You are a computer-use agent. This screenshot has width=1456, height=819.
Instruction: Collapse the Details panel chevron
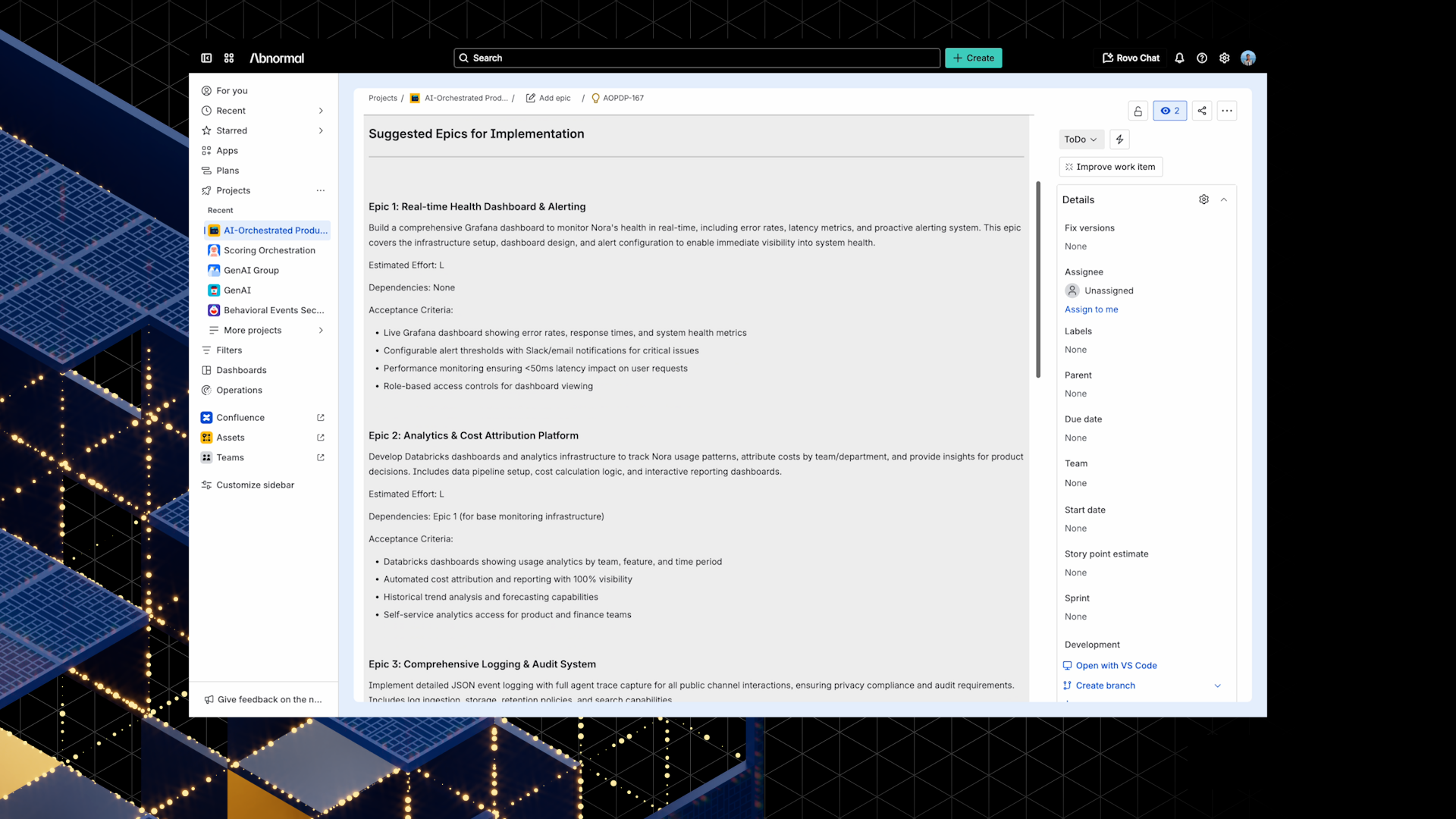[x=1224, y=199]
